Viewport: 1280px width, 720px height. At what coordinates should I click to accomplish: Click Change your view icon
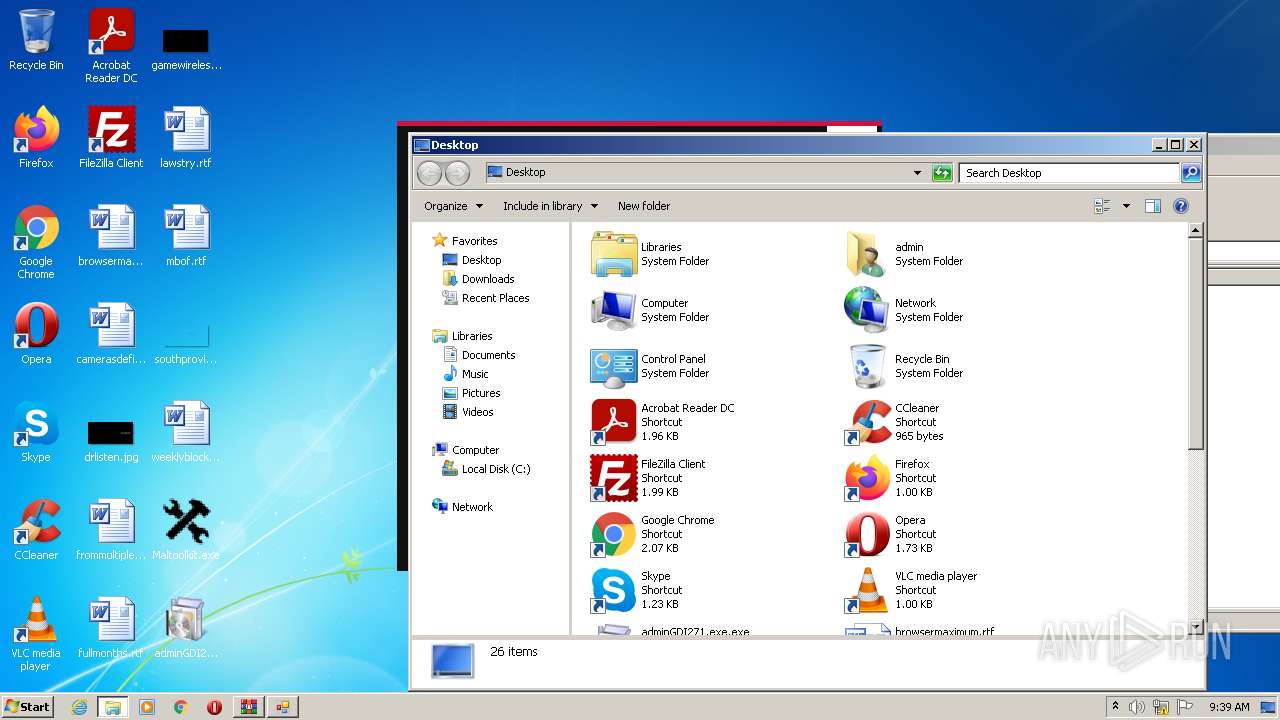pos(1102,206)
